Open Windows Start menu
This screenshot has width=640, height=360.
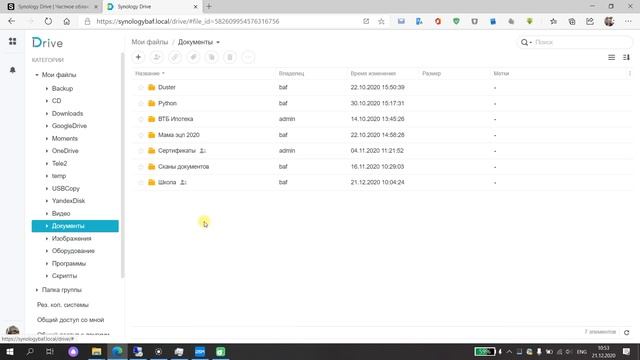click(x=9, y=351)
